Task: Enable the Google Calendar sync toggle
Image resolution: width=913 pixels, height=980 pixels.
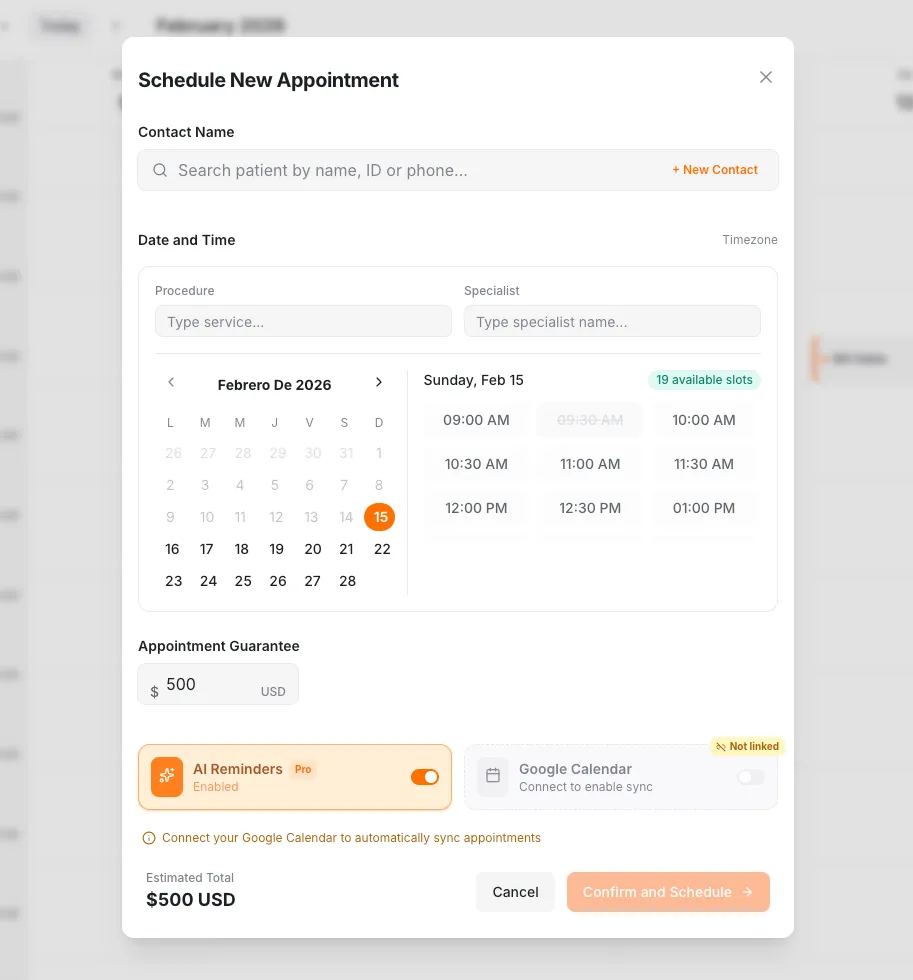Action: (750, 777)
